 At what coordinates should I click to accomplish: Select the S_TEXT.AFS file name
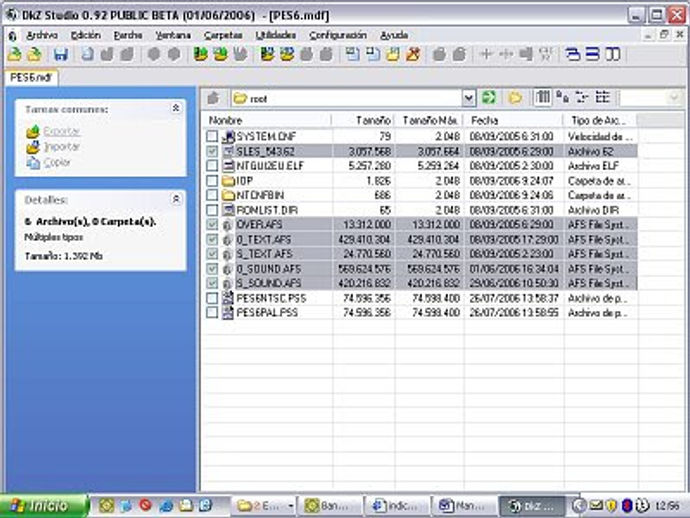264,254
